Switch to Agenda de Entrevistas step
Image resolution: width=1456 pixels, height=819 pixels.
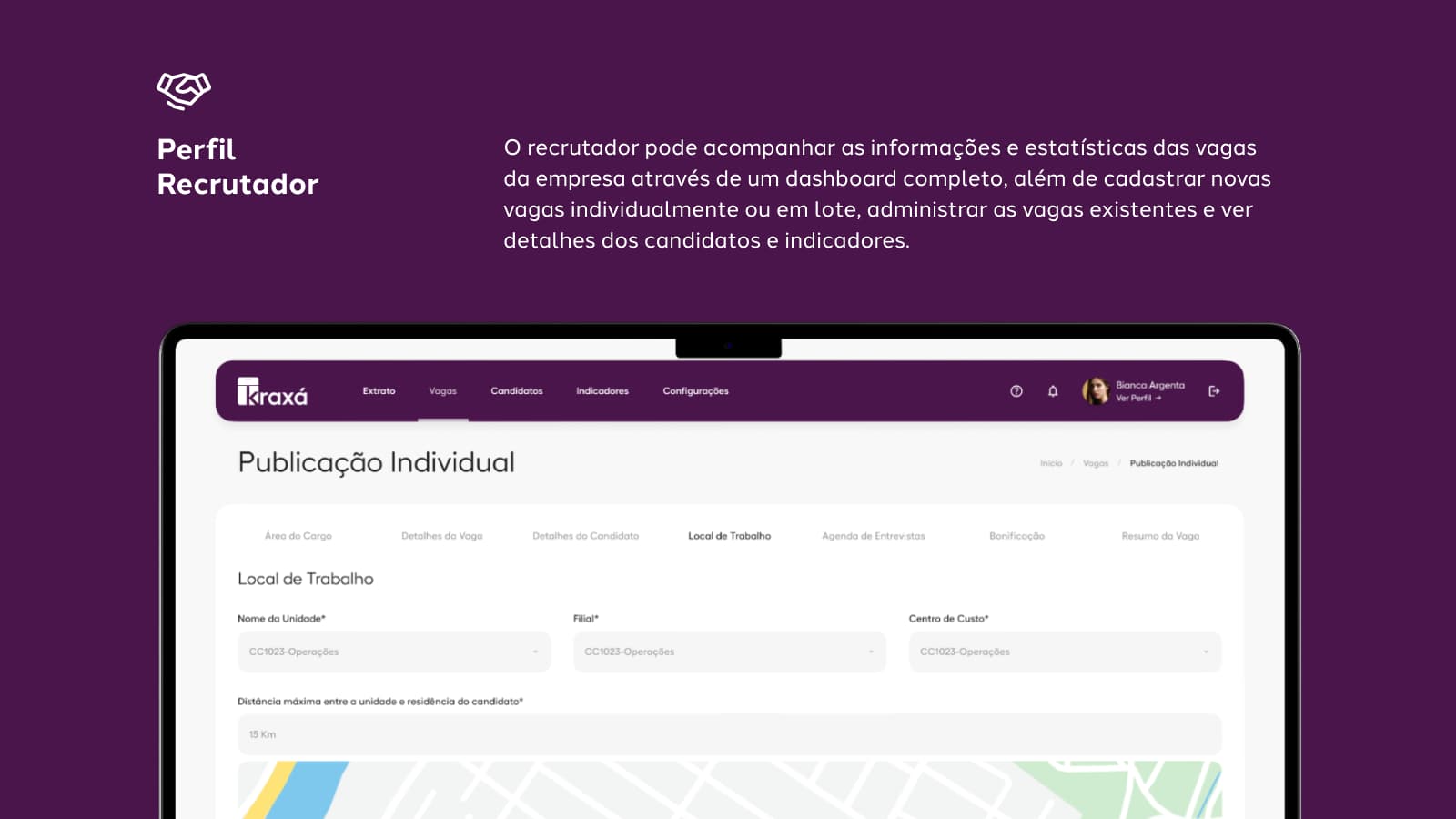[x=874, y=536]
